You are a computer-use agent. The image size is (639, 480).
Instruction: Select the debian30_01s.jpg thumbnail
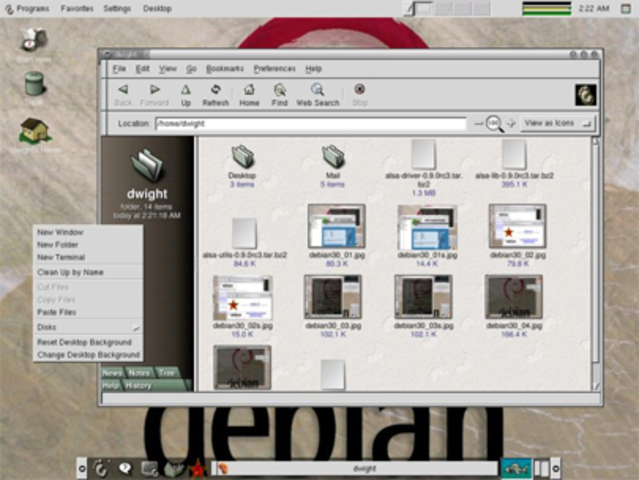[x=427, y=227]
